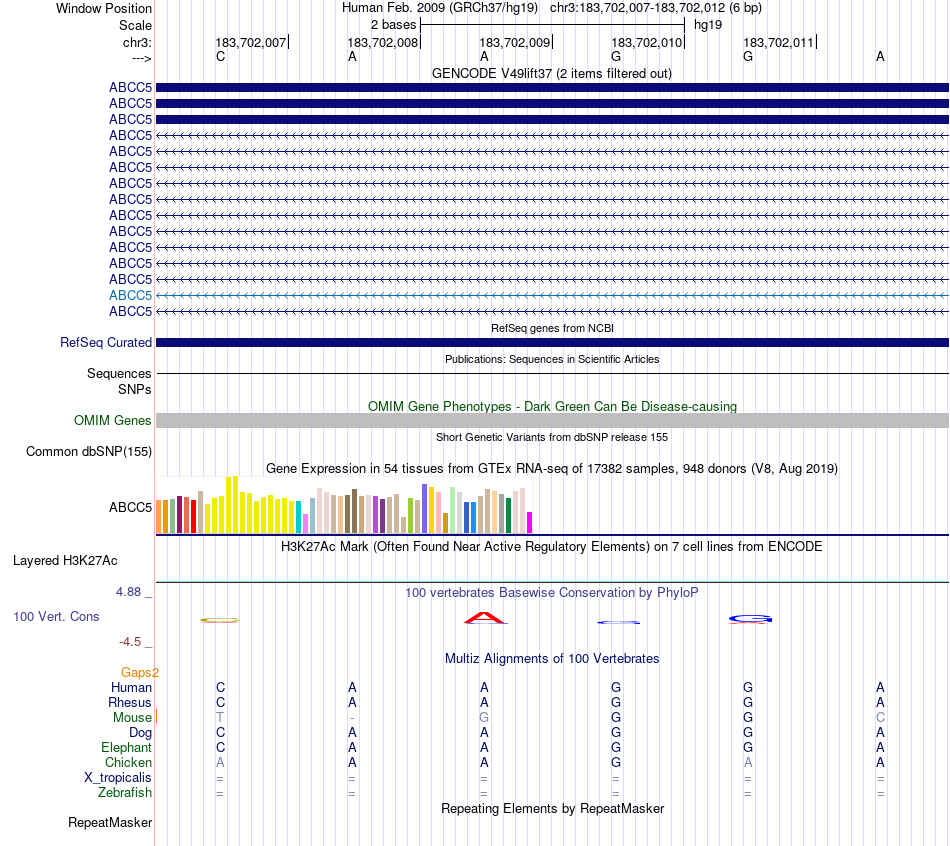950x846 pixels.
Task: Click the -4.5 PhyloP lower scale value
Action: point(130,641)
